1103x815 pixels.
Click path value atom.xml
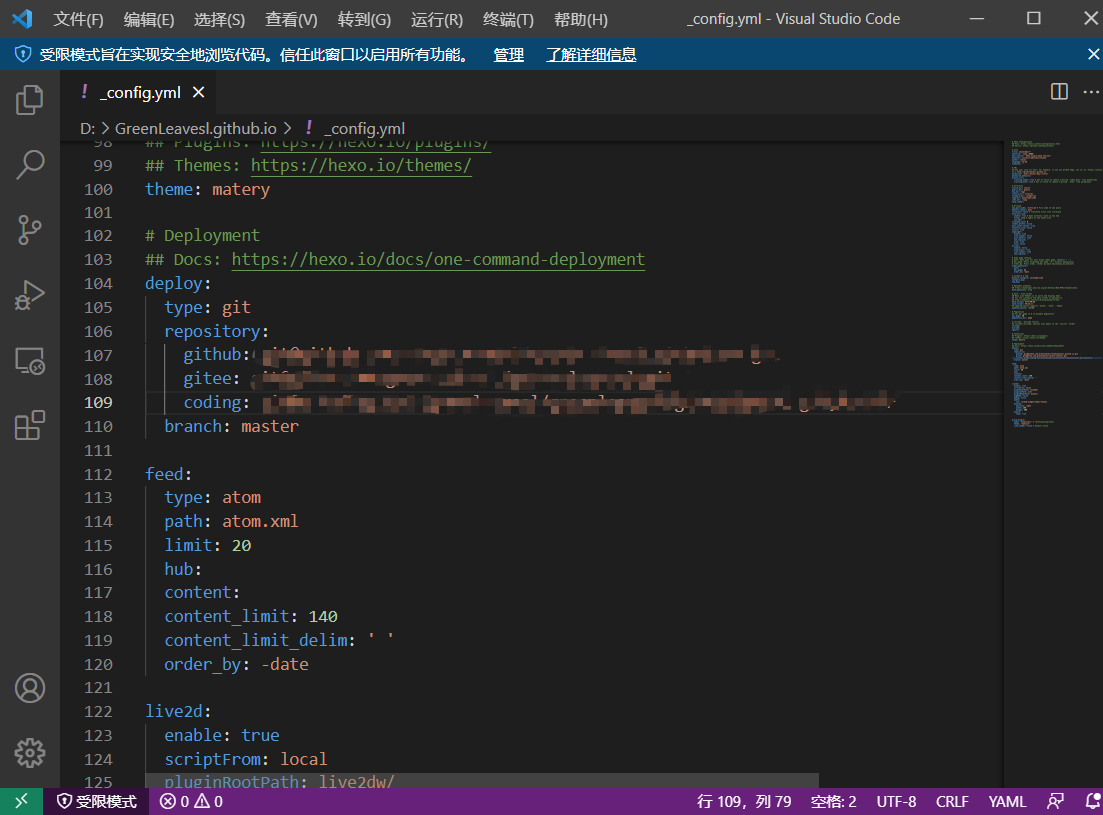(260, 521)
